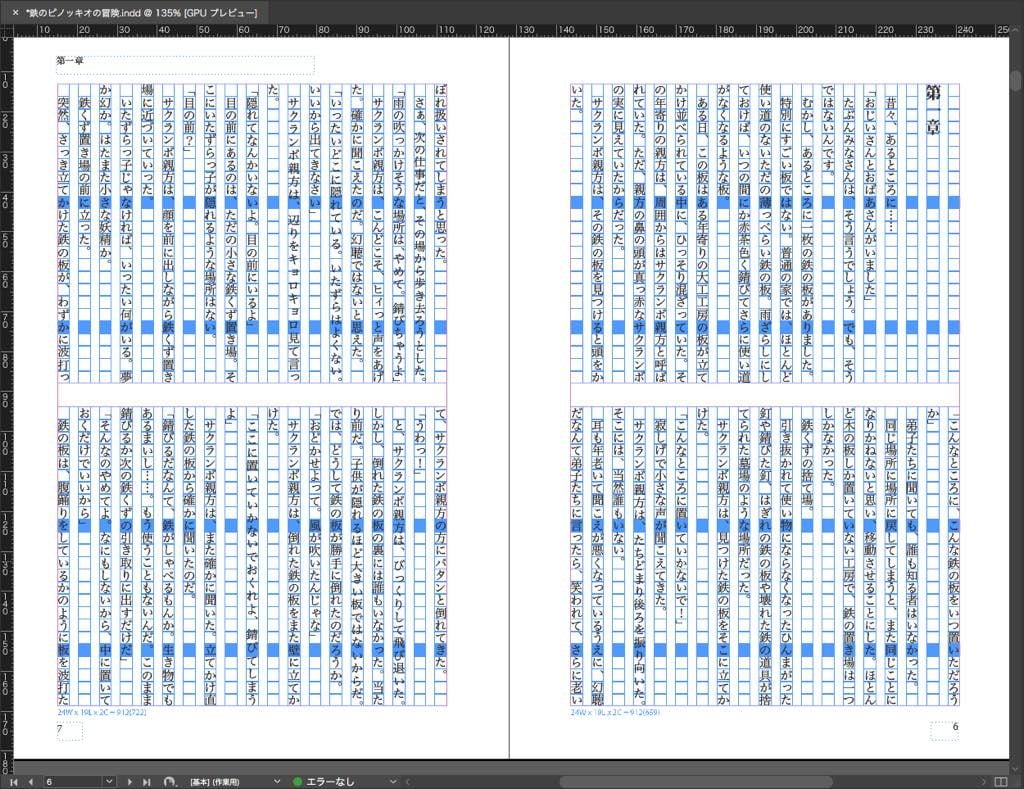Go to the previous page
The width and height of the screenshot is (1024, 789).
[30, 782]
